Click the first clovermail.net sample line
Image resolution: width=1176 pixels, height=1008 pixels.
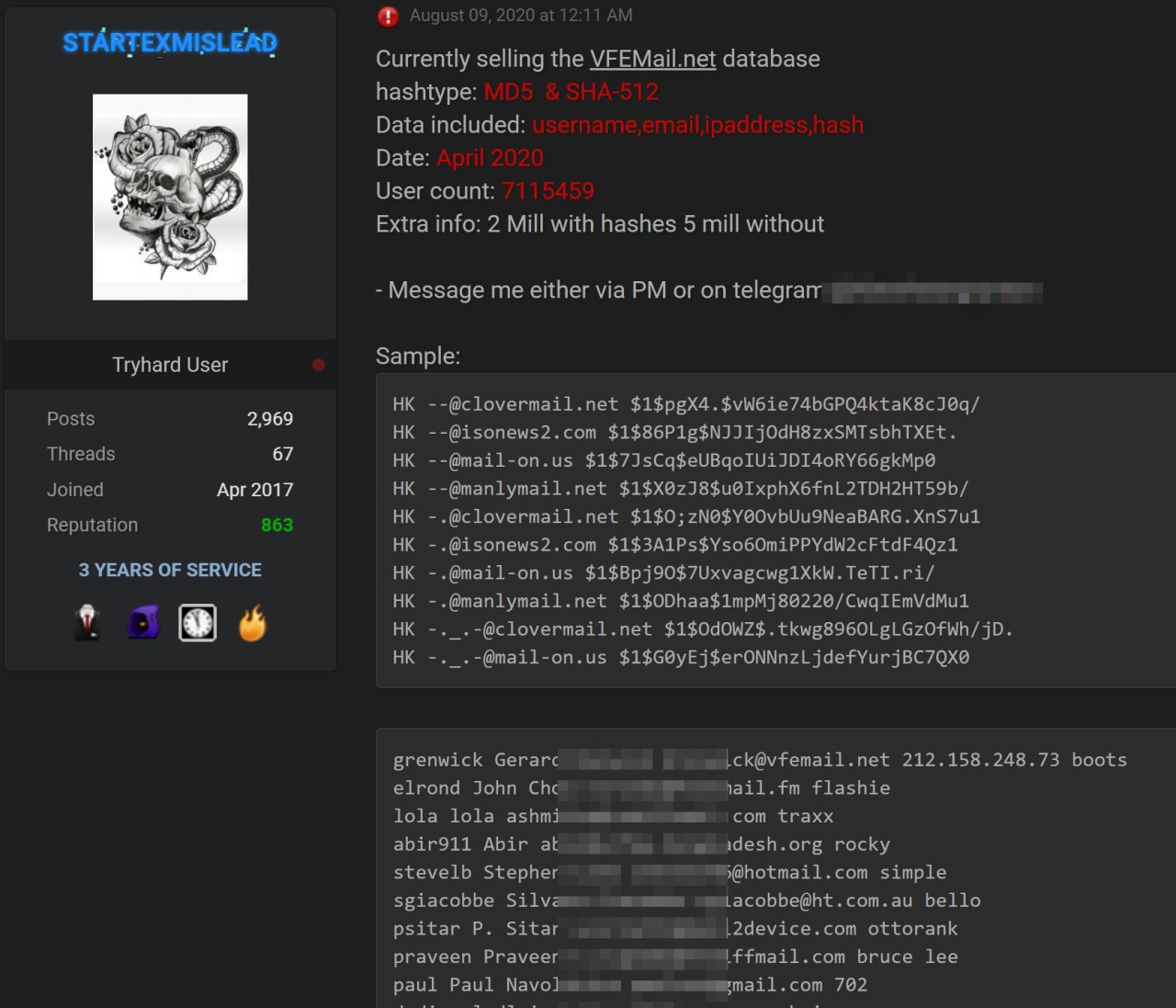[x=686, y=404]
